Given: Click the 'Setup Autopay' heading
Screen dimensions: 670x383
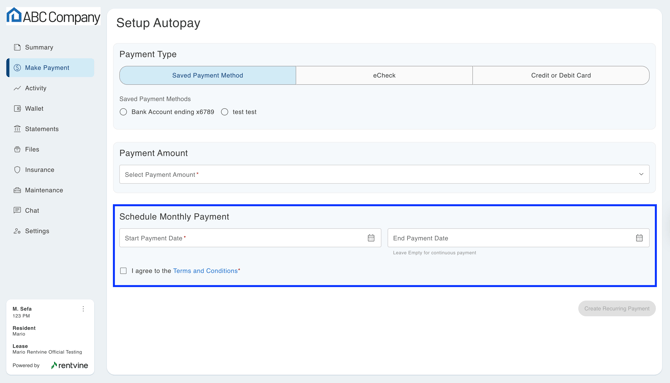Looking at the screenshot, I should point(158,23).
